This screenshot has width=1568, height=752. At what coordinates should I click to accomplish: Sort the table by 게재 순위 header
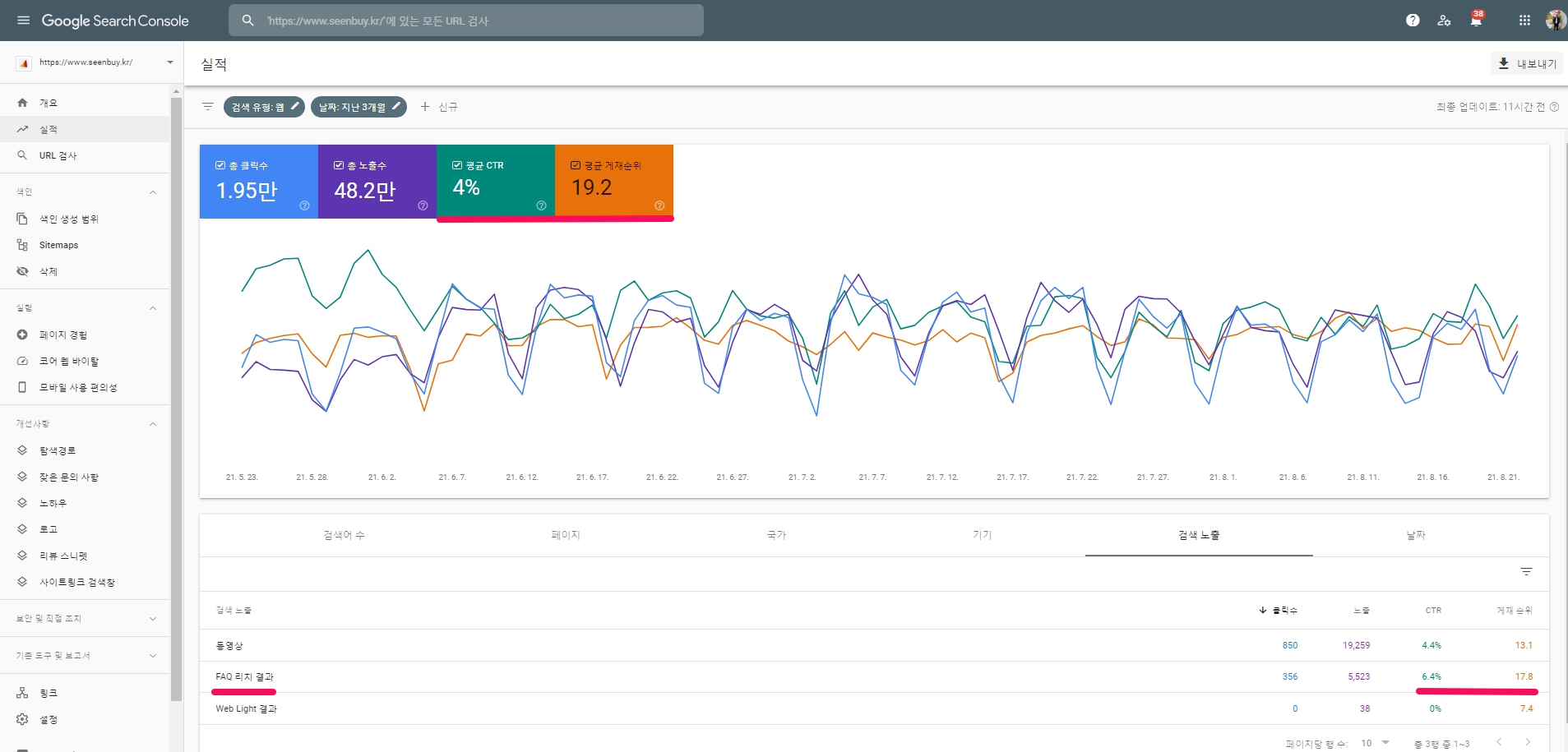tap(1515, 611)
